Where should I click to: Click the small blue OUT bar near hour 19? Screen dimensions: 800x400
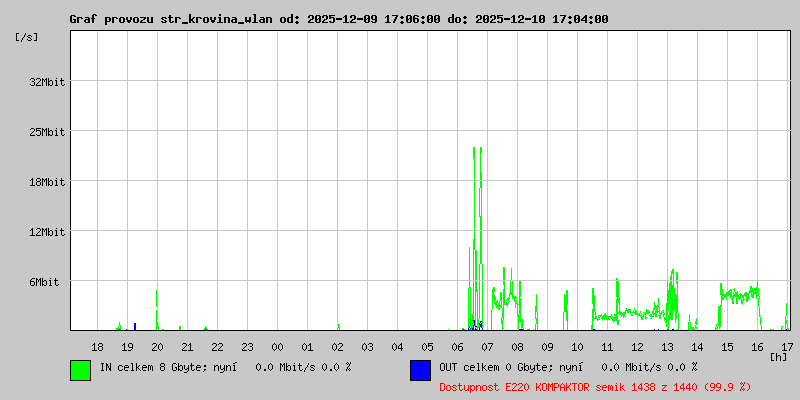click(x=135, y=327)
